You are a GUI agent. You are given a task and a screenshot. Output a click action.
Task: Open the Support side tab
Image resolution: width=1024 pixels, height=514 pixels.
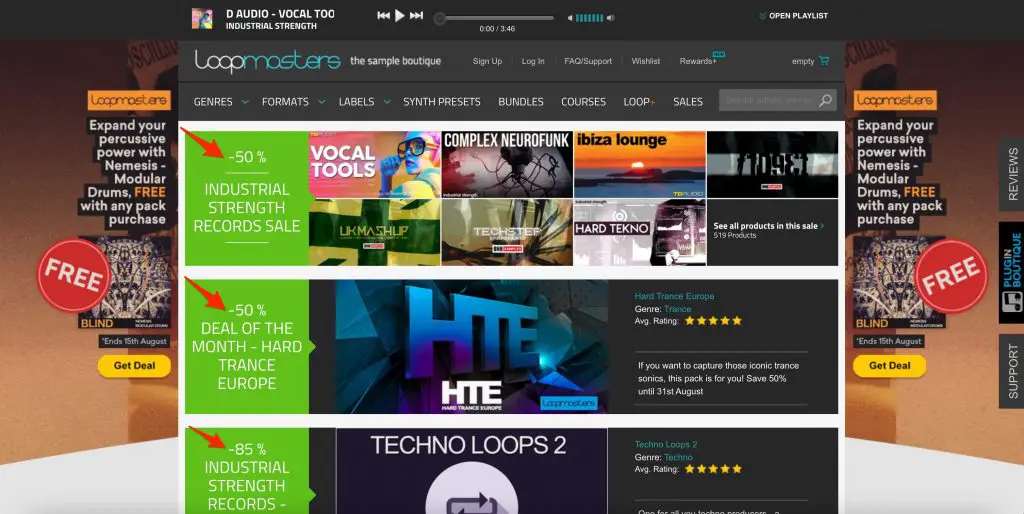click(x=1012, y=371)
